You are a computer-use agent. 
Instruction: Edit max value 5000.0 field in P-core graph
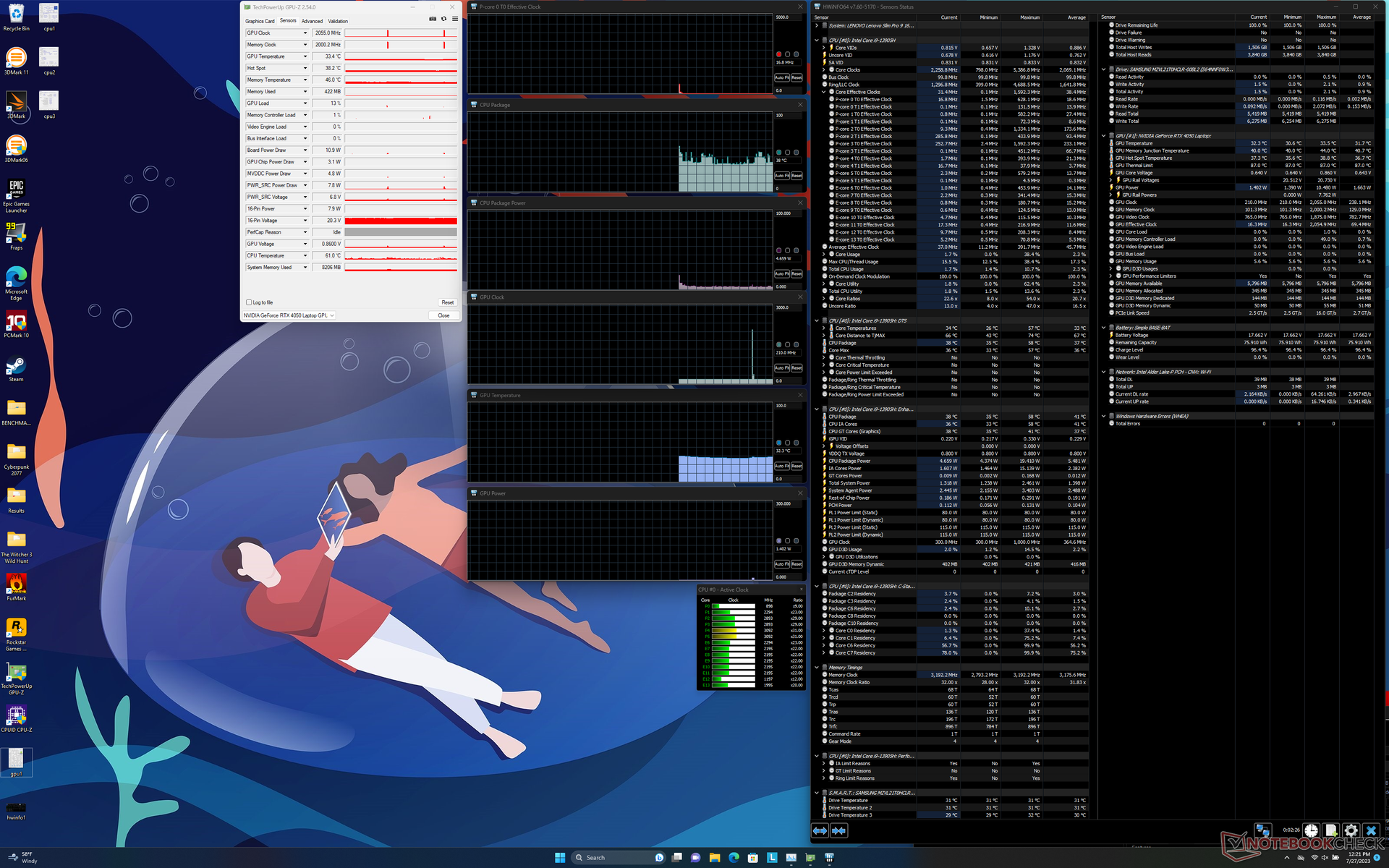786,17
